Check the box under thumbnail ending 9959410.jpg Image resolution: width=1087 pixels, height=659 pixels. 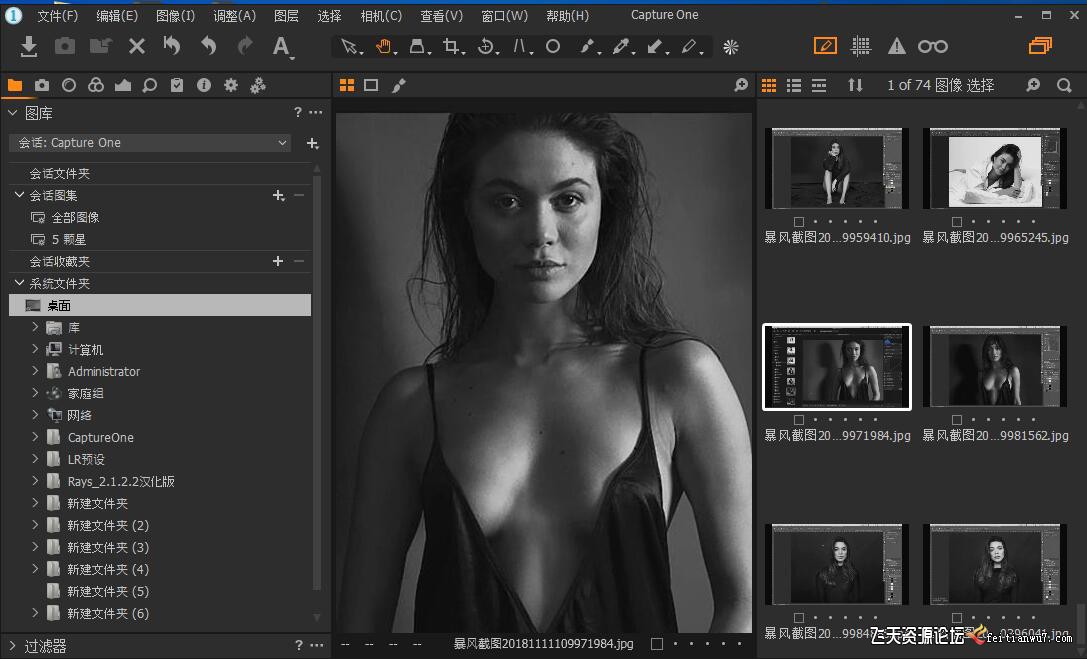pyautogui.click(x=798, y=222)
